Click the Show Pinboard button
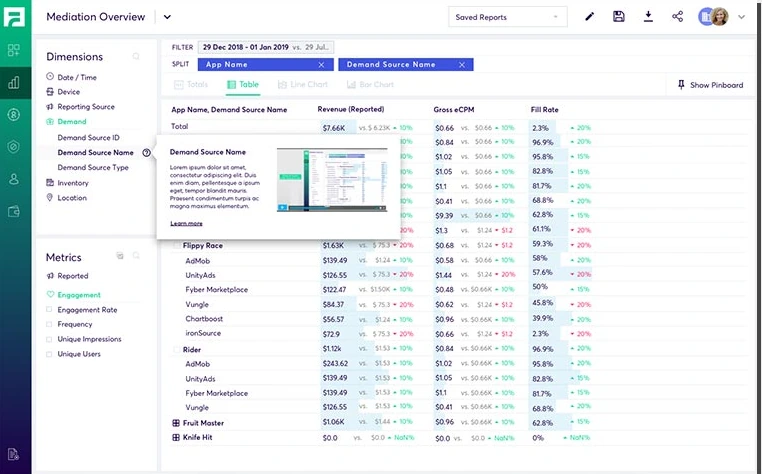Image resolution: width=762 pixels, height=474 pixels. [710, 85]
